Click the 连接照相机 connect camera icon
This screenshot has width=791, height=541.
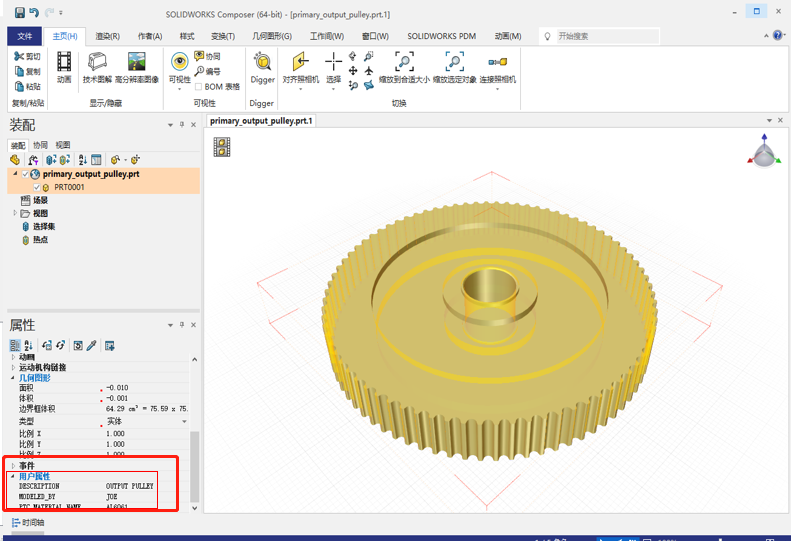point(497,62)
